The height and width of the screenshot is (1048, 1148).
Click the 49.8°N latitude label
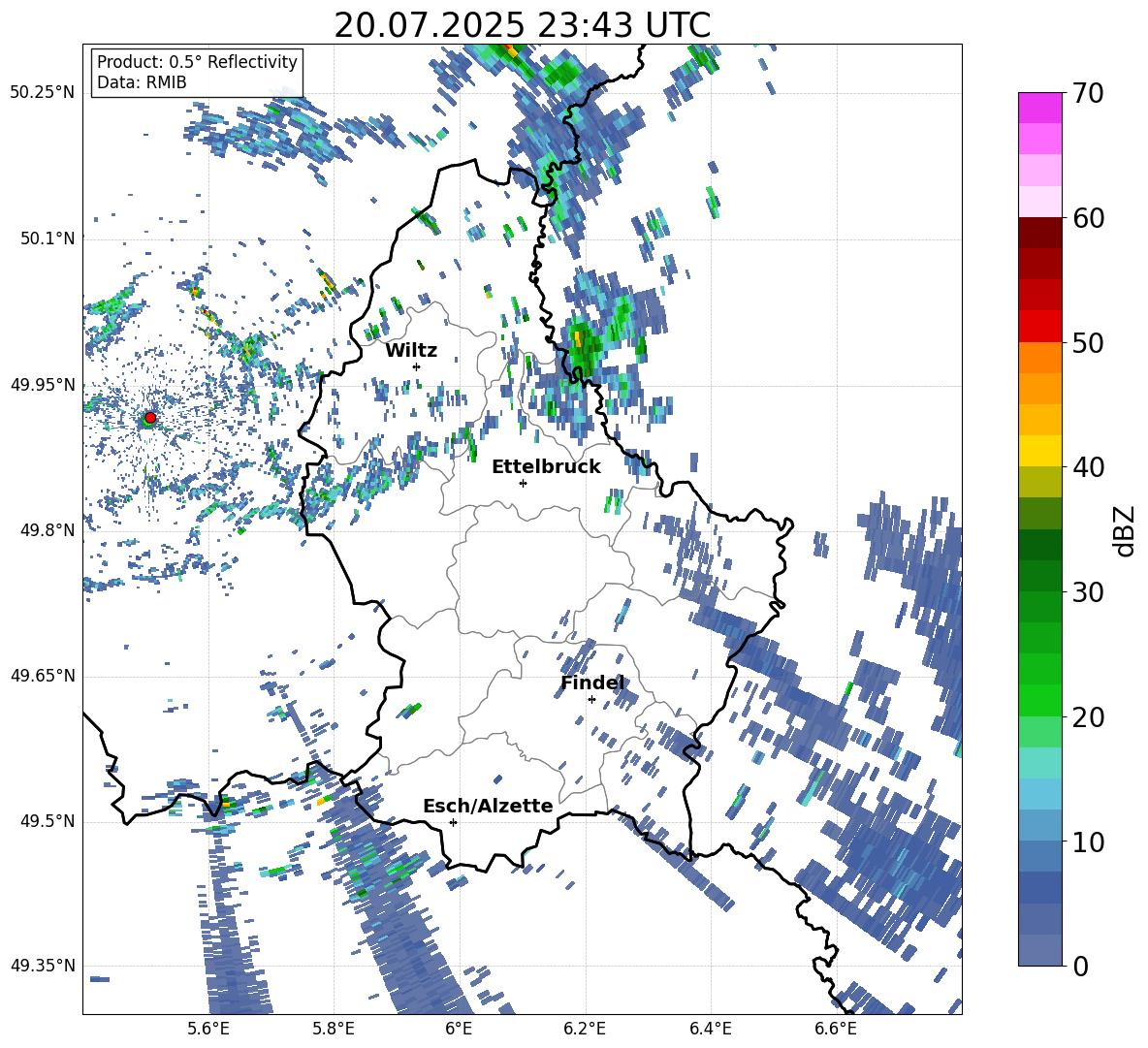click(x=48, y=530)
